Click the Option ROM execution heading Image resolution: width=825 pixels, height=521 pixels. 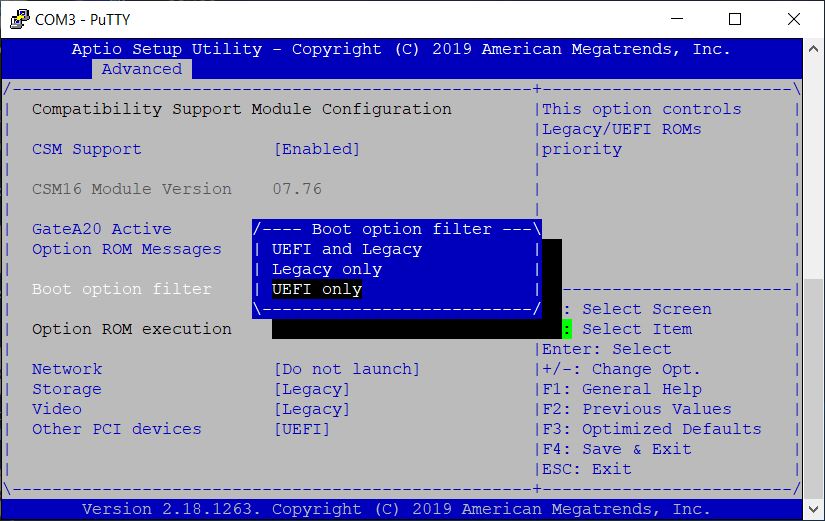click(132, 329)
